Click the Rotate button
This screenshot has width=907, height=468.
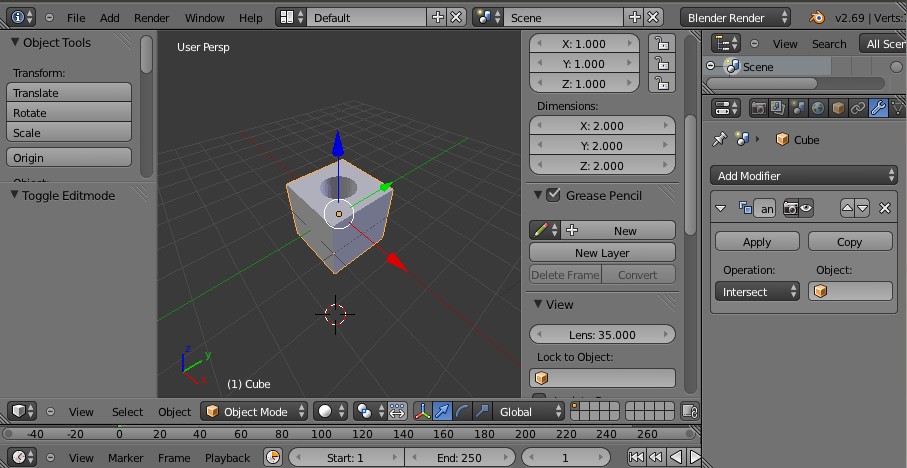[x=69, y=113]
